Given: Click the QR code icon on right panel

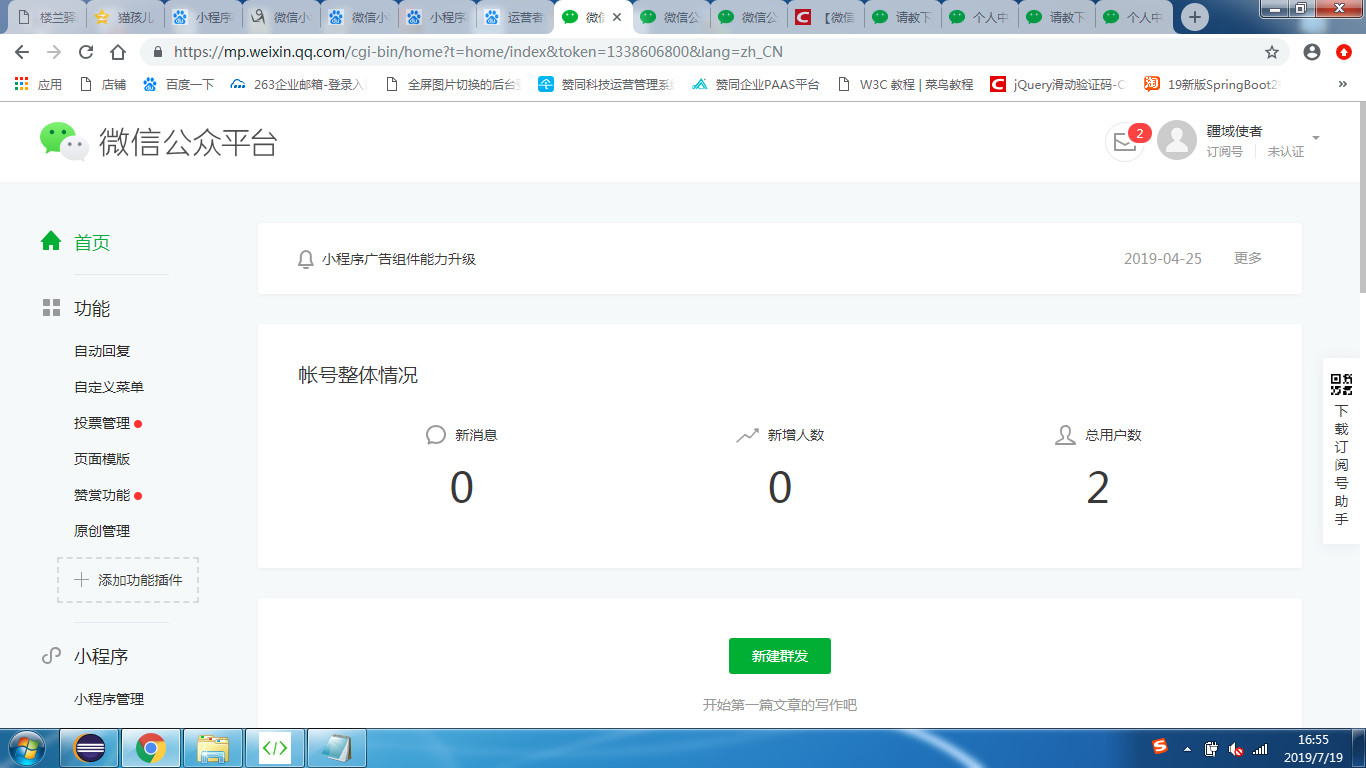Looking at the screenshot, I should pyautogui.click(x=1341, y=384).
